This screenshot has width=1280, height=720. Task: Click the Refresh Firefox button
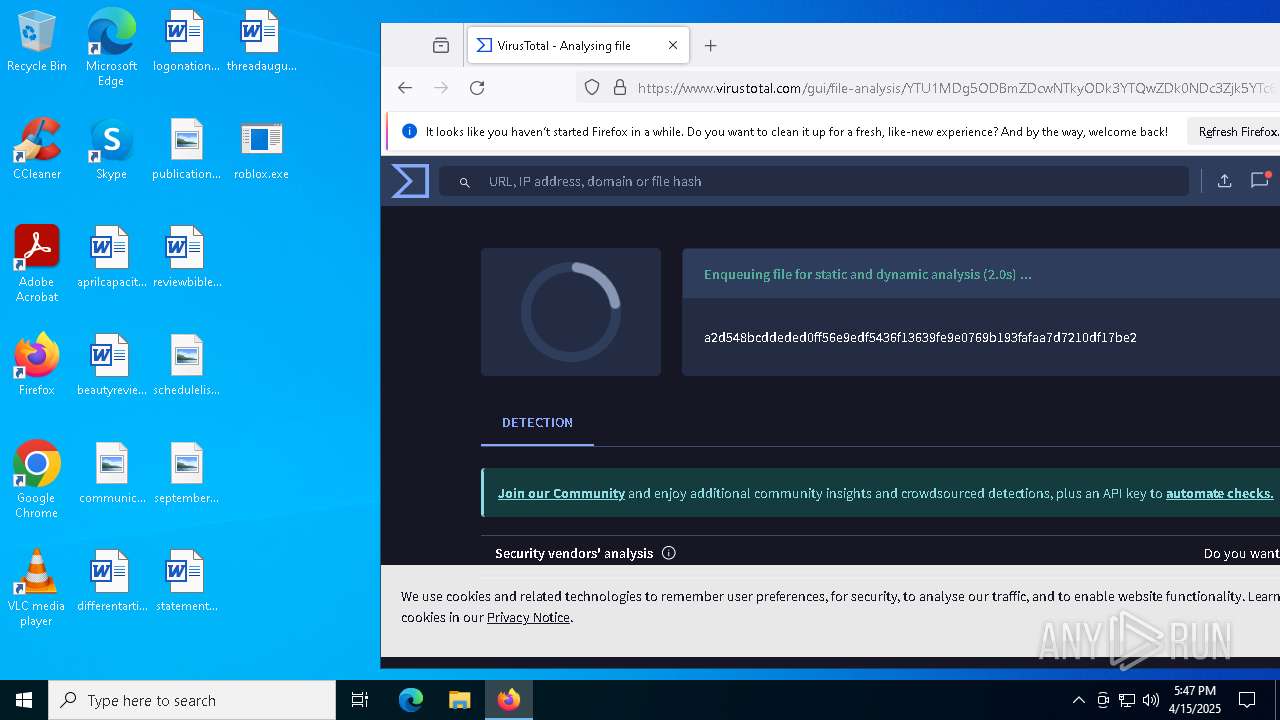(x=1236, y=132)
